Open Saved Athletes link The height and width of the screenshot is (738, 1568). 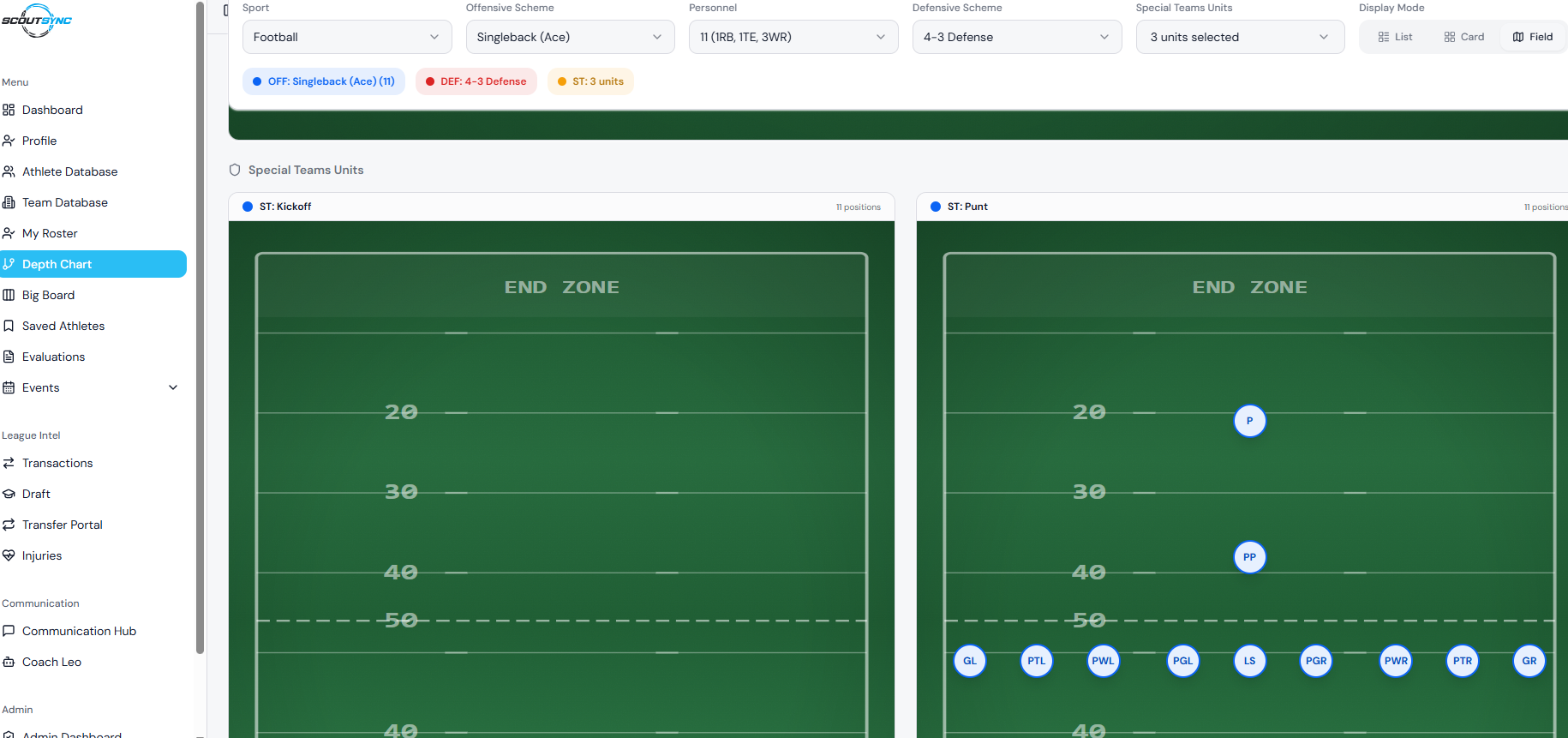tap(93, 326)
